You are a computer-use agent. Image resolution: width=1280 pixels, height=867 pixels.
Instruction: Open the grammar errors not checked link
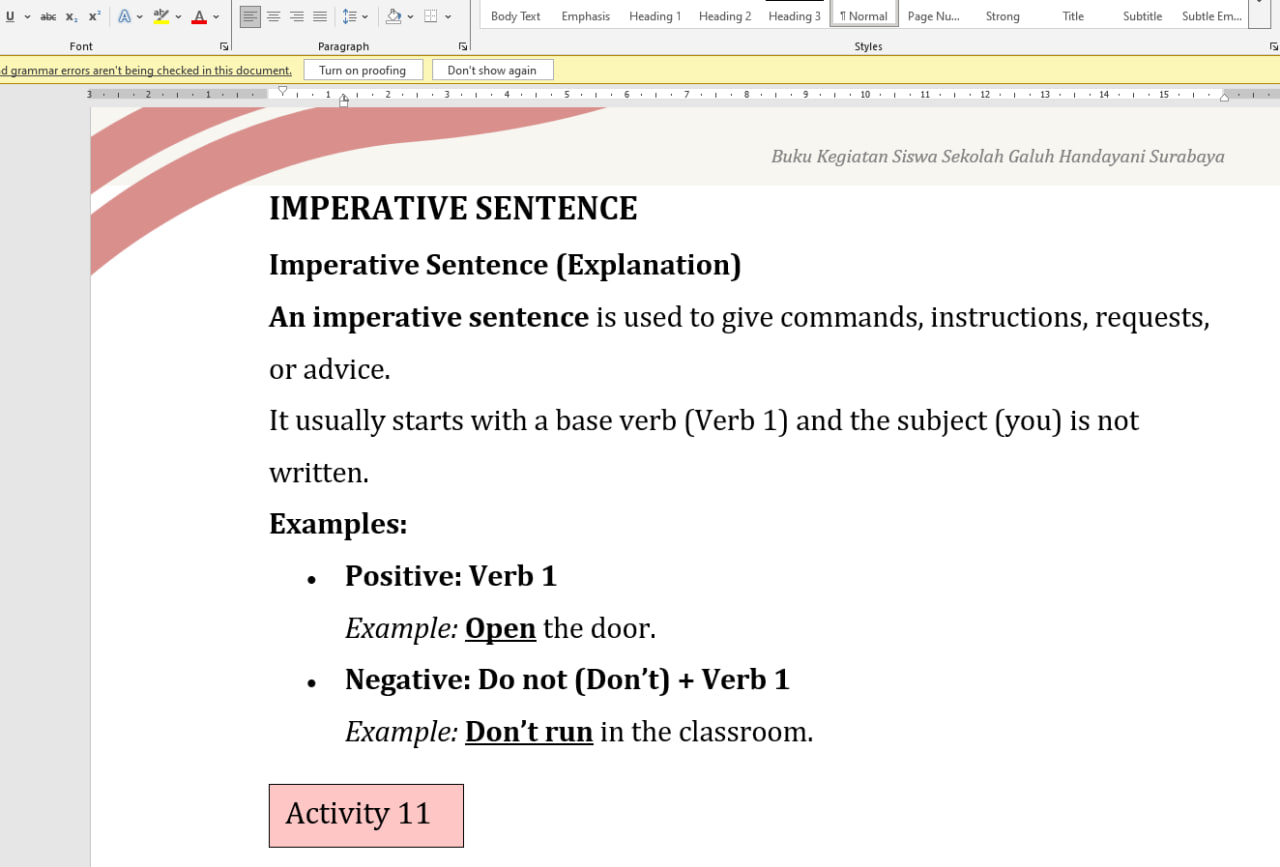coord(146,70)
